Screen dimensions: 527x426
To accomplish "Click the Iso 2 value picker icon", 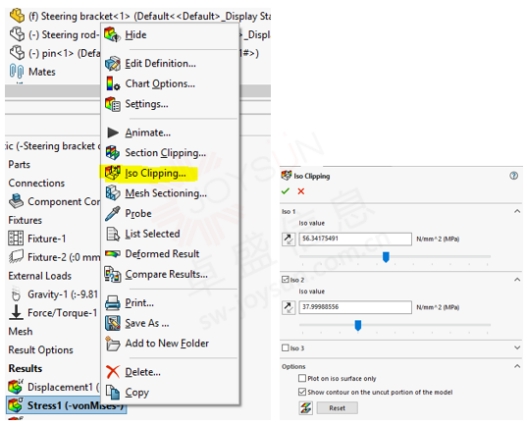I will [x=288, y=307].
